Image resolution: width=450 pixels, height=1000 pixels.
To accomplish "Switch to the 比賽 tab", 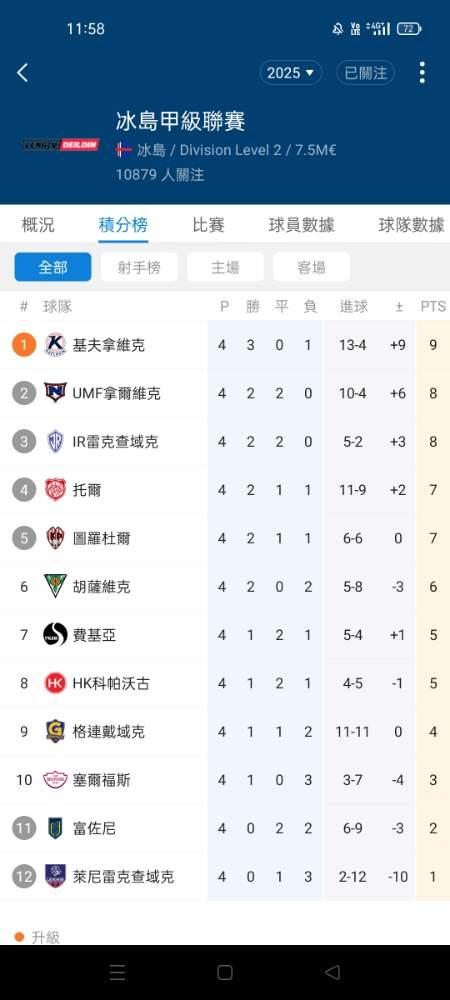I will click(208, 224).
